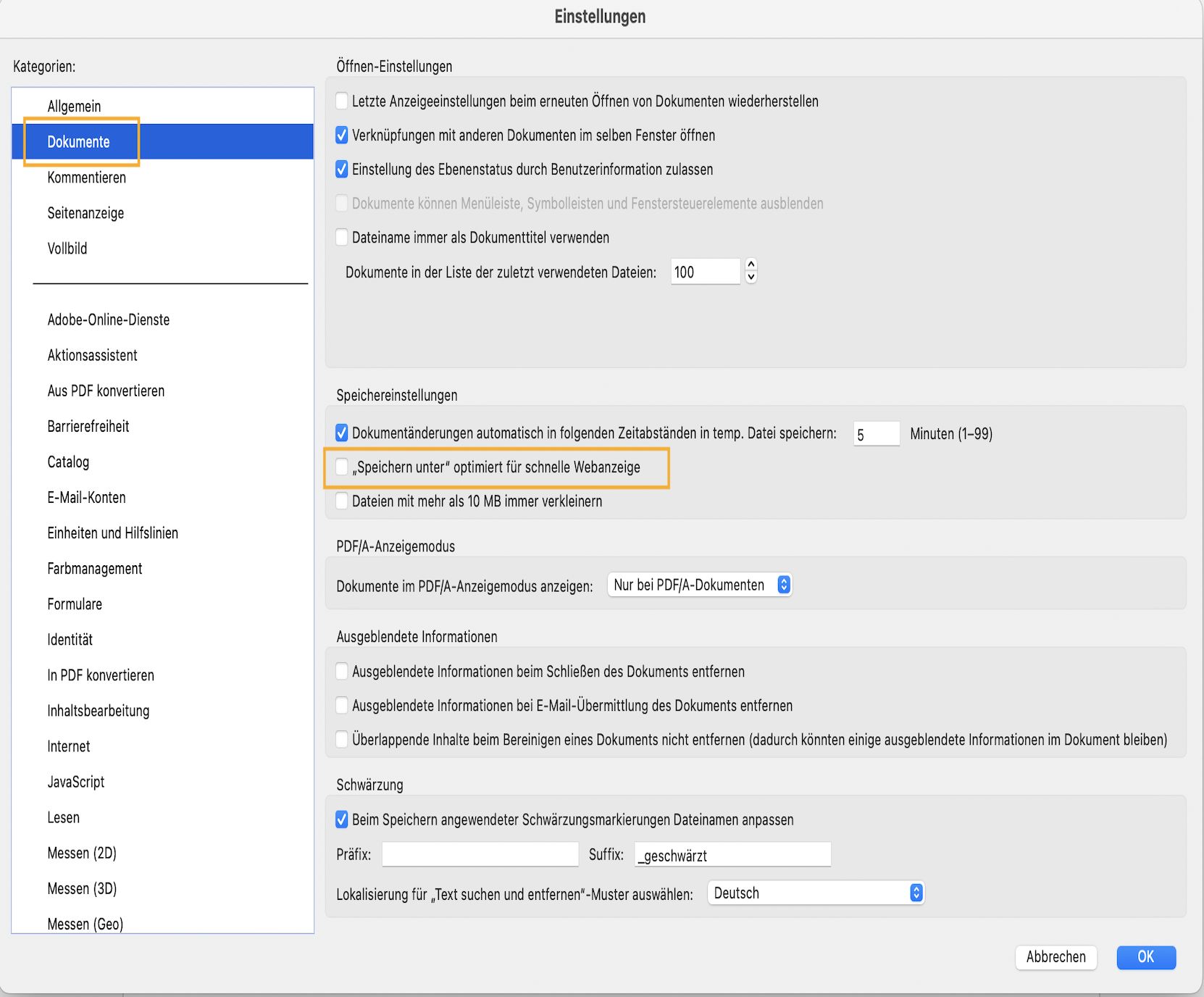Image resolution: width=1204 pixels, height=997 pixels.
Task: Enable shrinking files larger than 10 MB
Action: 342,501
